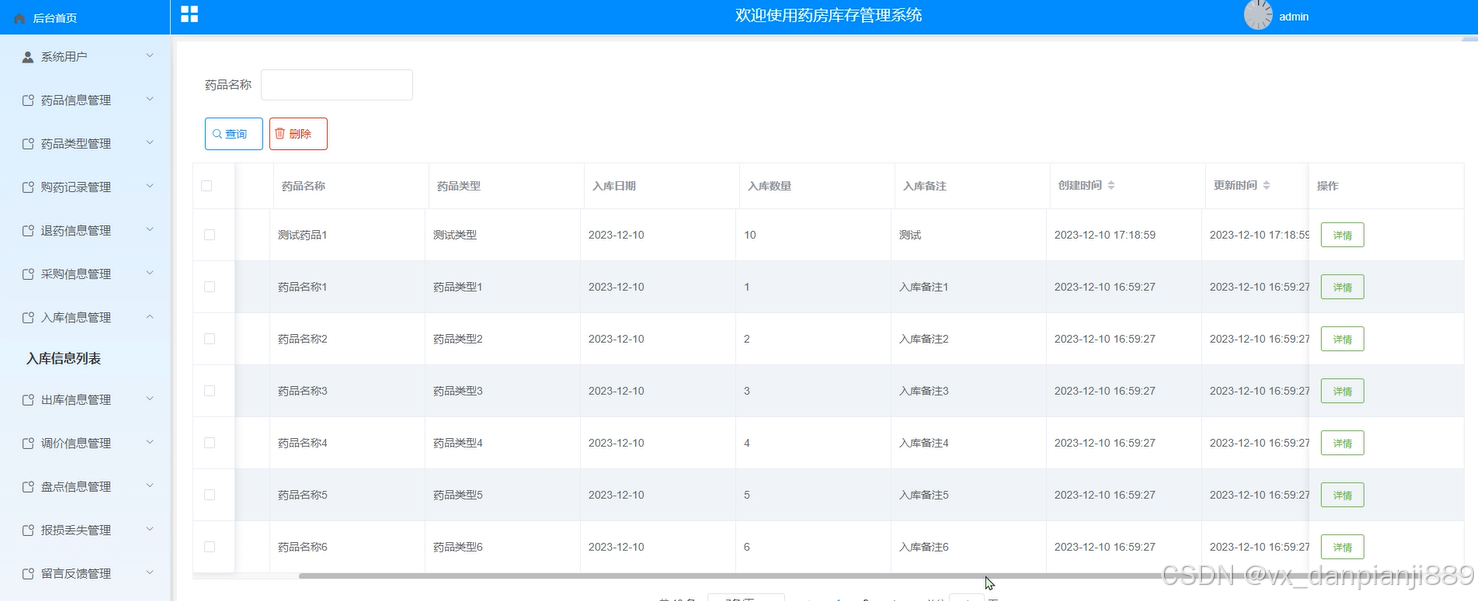Expand 调价信息管理 menu chevron
The height and width of the screenshot is (601, 1478).
[x=150, y=442]
